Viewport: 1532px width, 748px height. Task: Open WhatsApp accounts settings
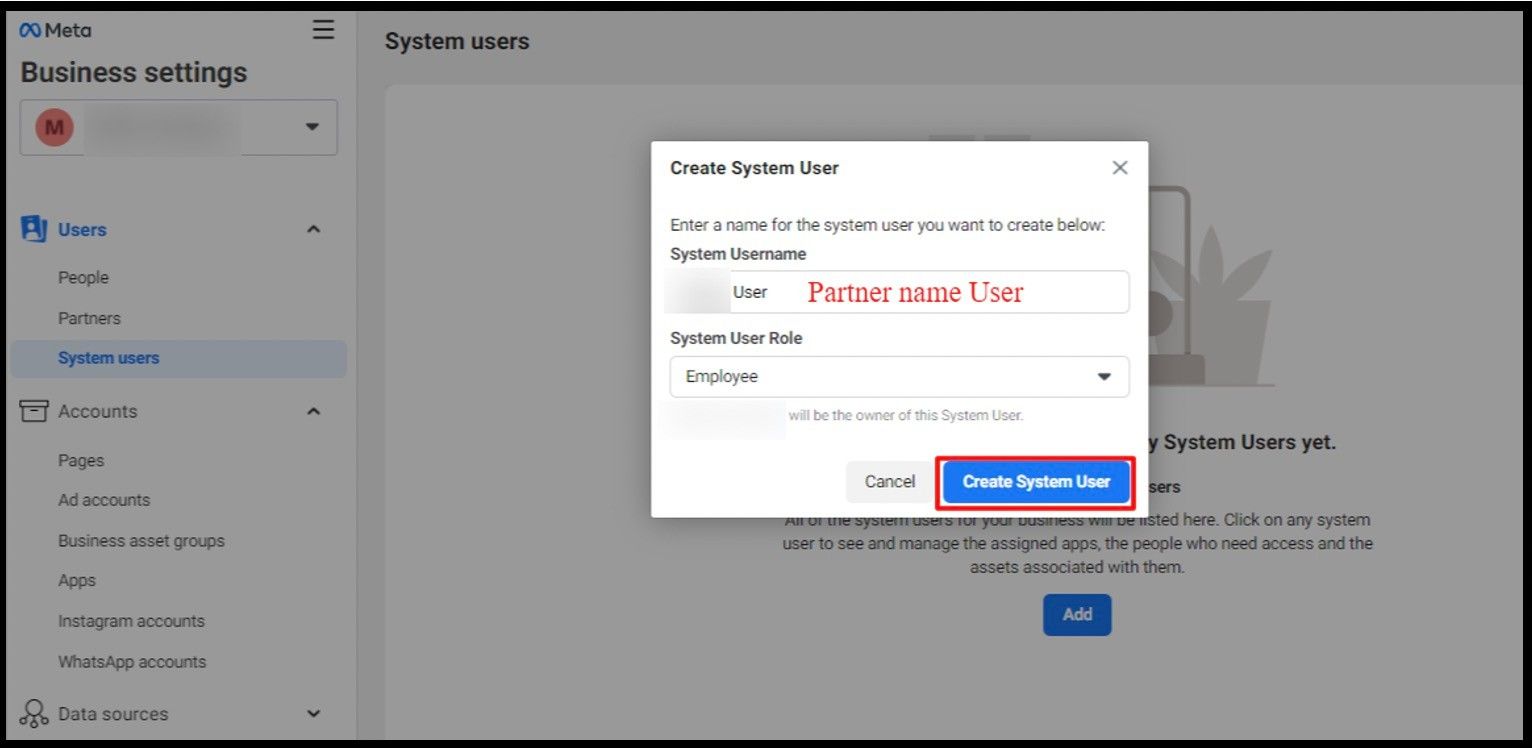[x=132, y=661]
